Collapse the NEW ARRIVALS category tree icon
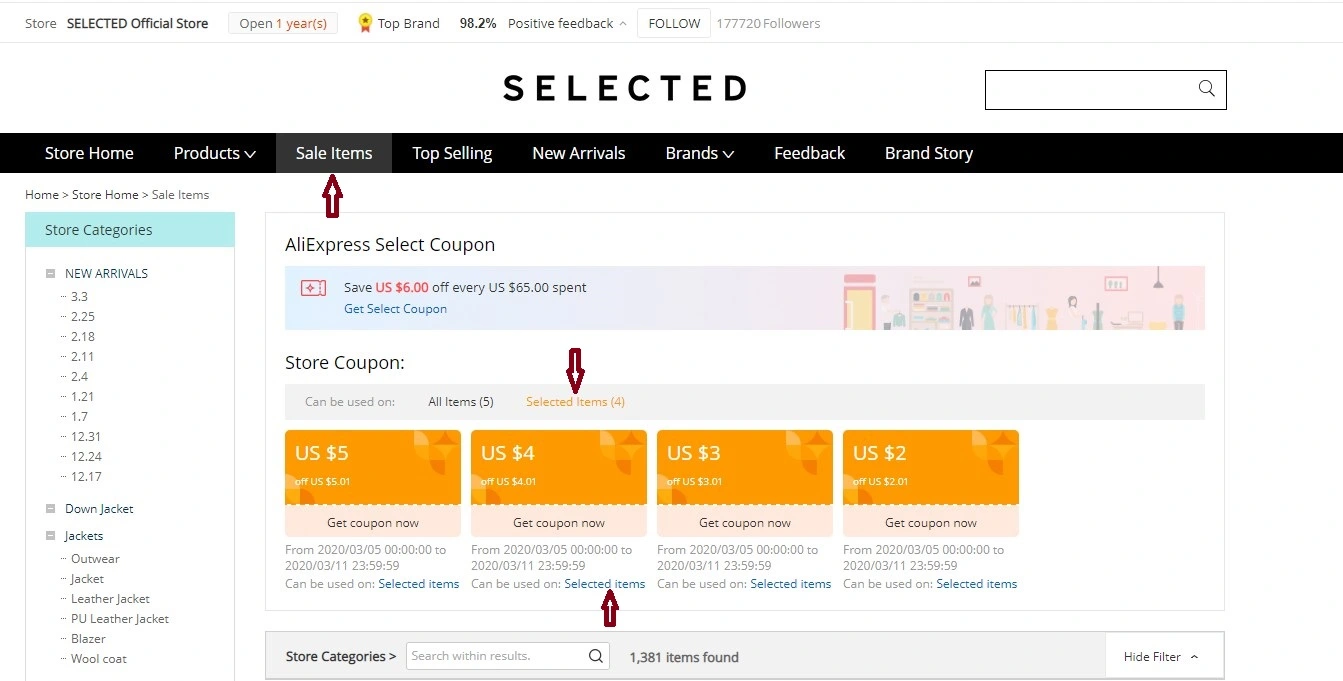Viewport: 1343px width, 681px height. (50, 273)
